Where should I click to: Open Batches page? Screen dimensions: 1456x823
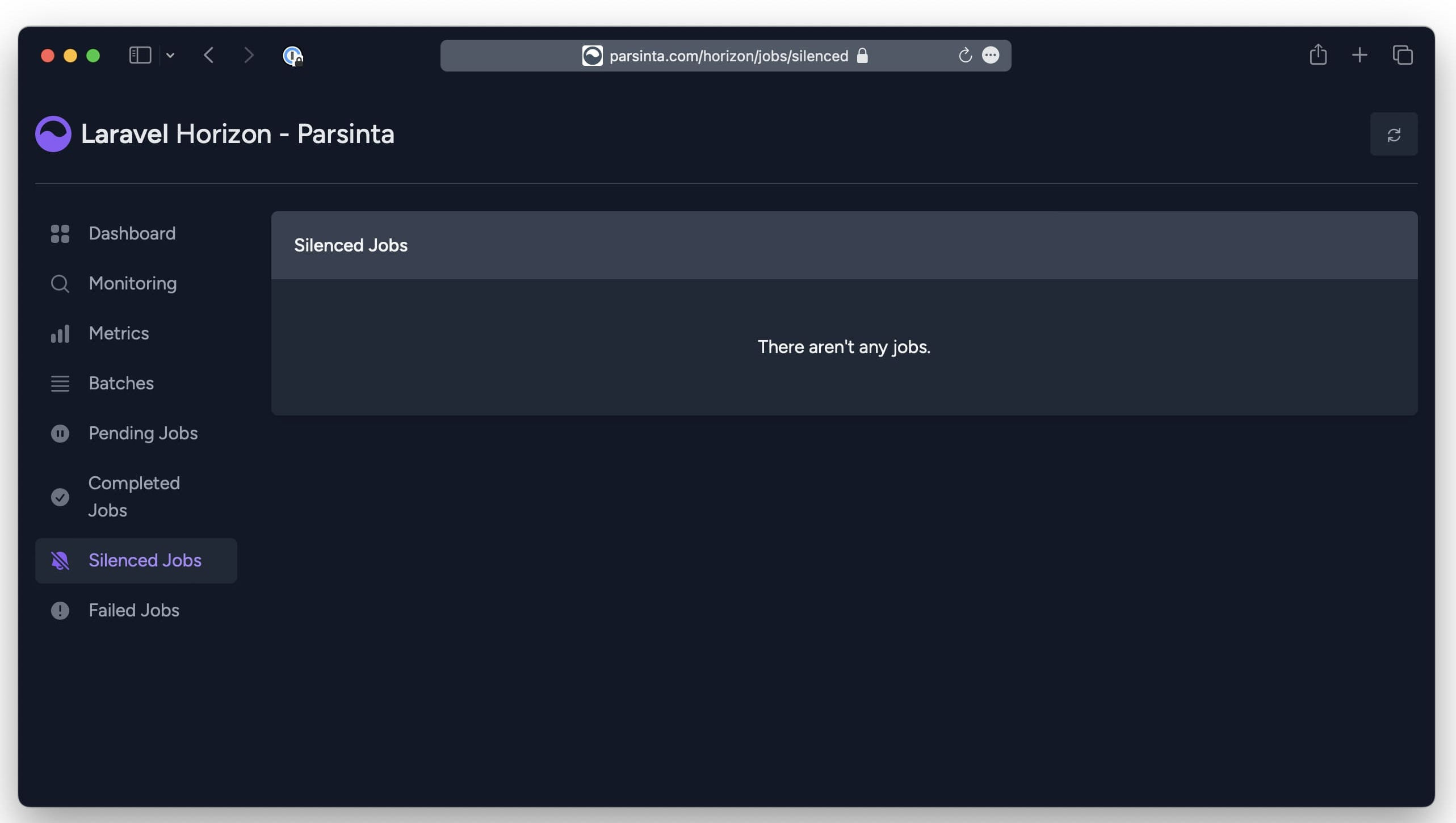[136, 383]
